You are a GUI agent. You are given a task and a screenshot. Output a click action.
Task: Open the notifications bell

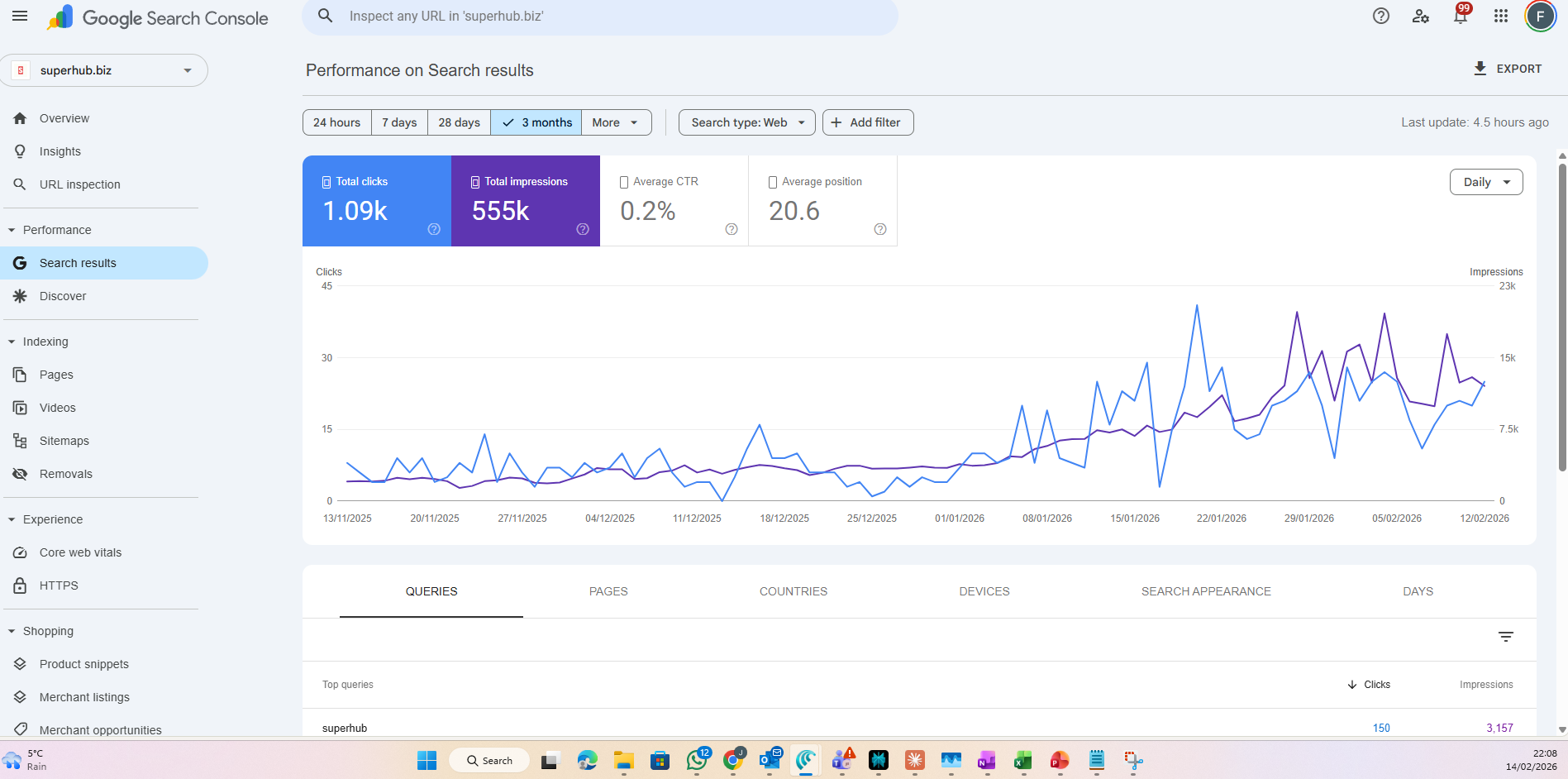point(1461,16)
